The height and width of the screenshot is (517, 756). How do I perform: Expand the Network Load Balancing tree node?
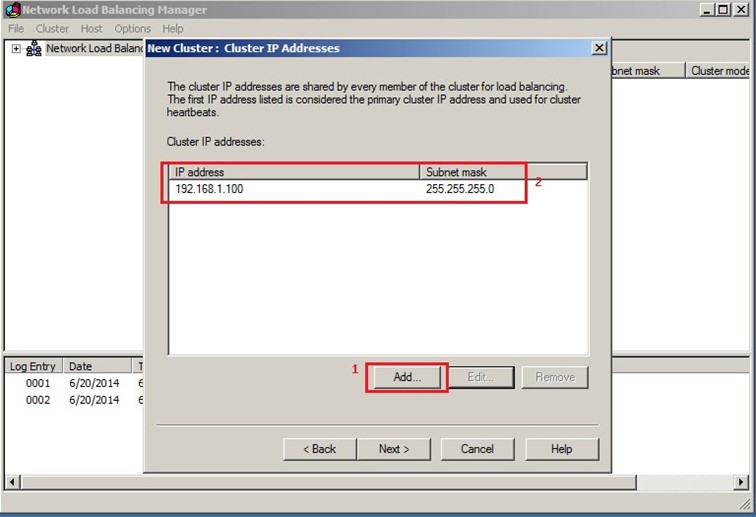tap(16, 48)
